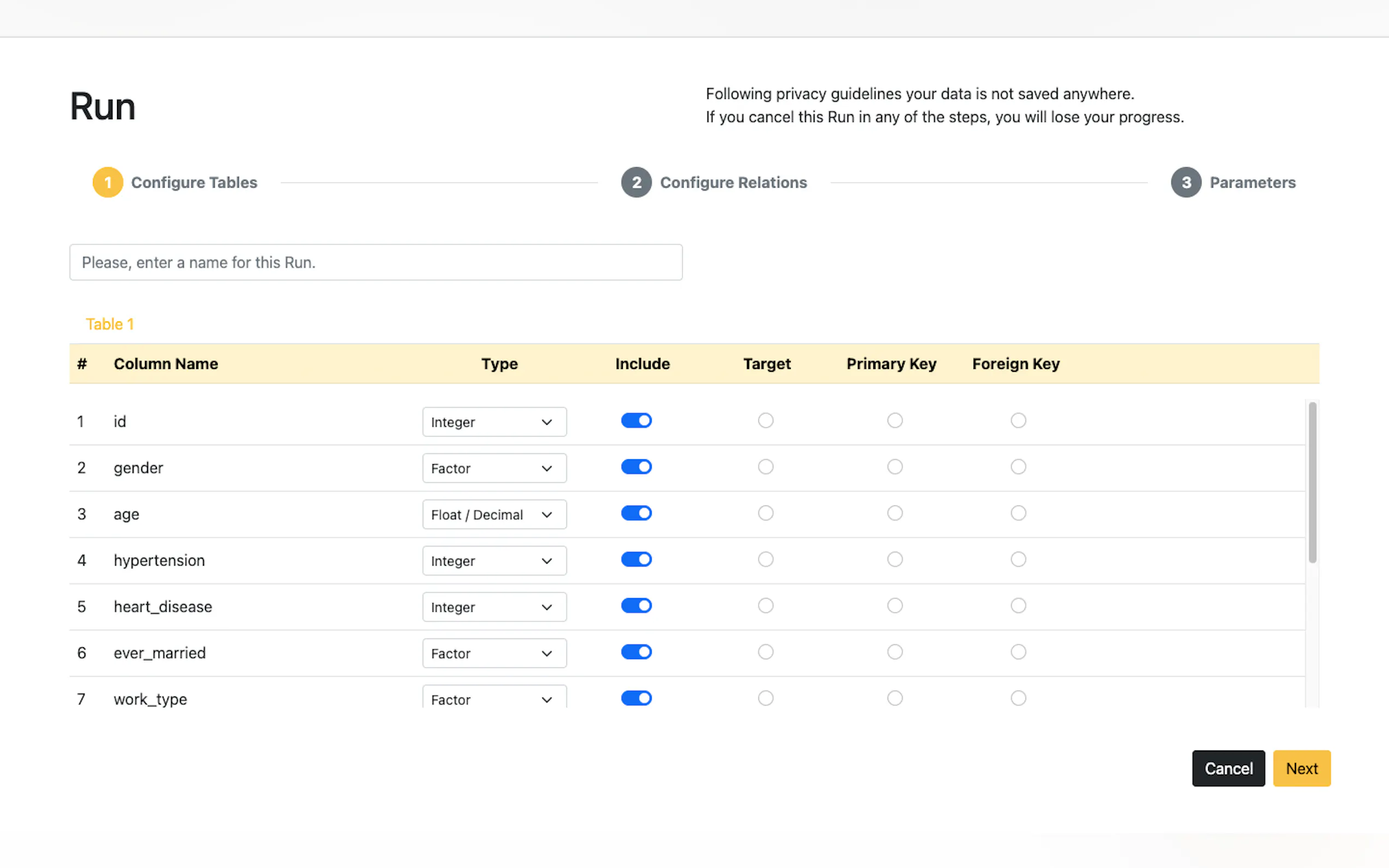Toggle off Include for the id column
1389x868 pixels.
tap(636, 421)
